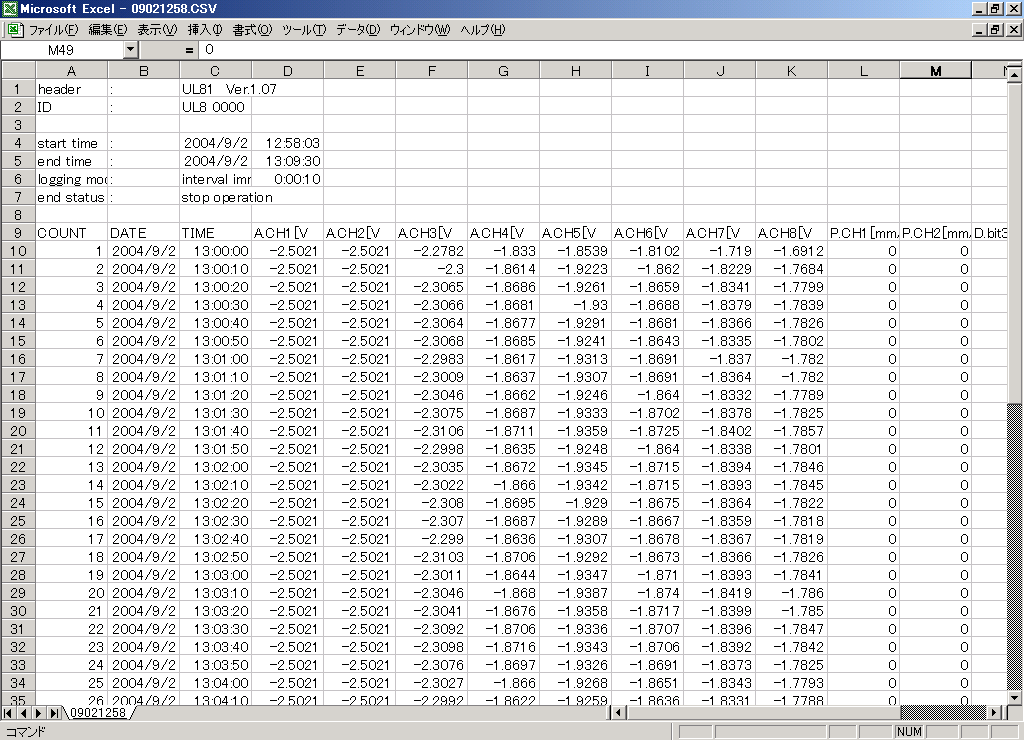Click cell 'UL8 0000'
The image size is (1024, 740).
click(216, 107)
